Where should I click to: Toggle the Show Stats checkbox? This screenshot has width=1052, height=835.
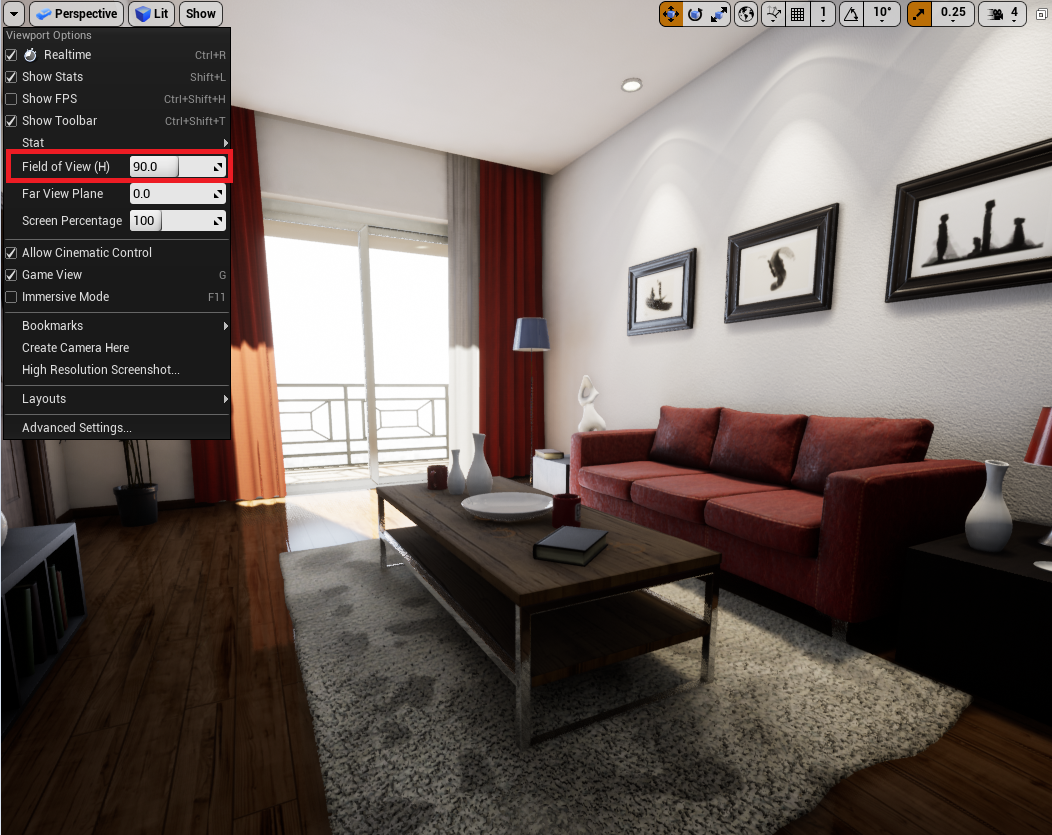11,77
